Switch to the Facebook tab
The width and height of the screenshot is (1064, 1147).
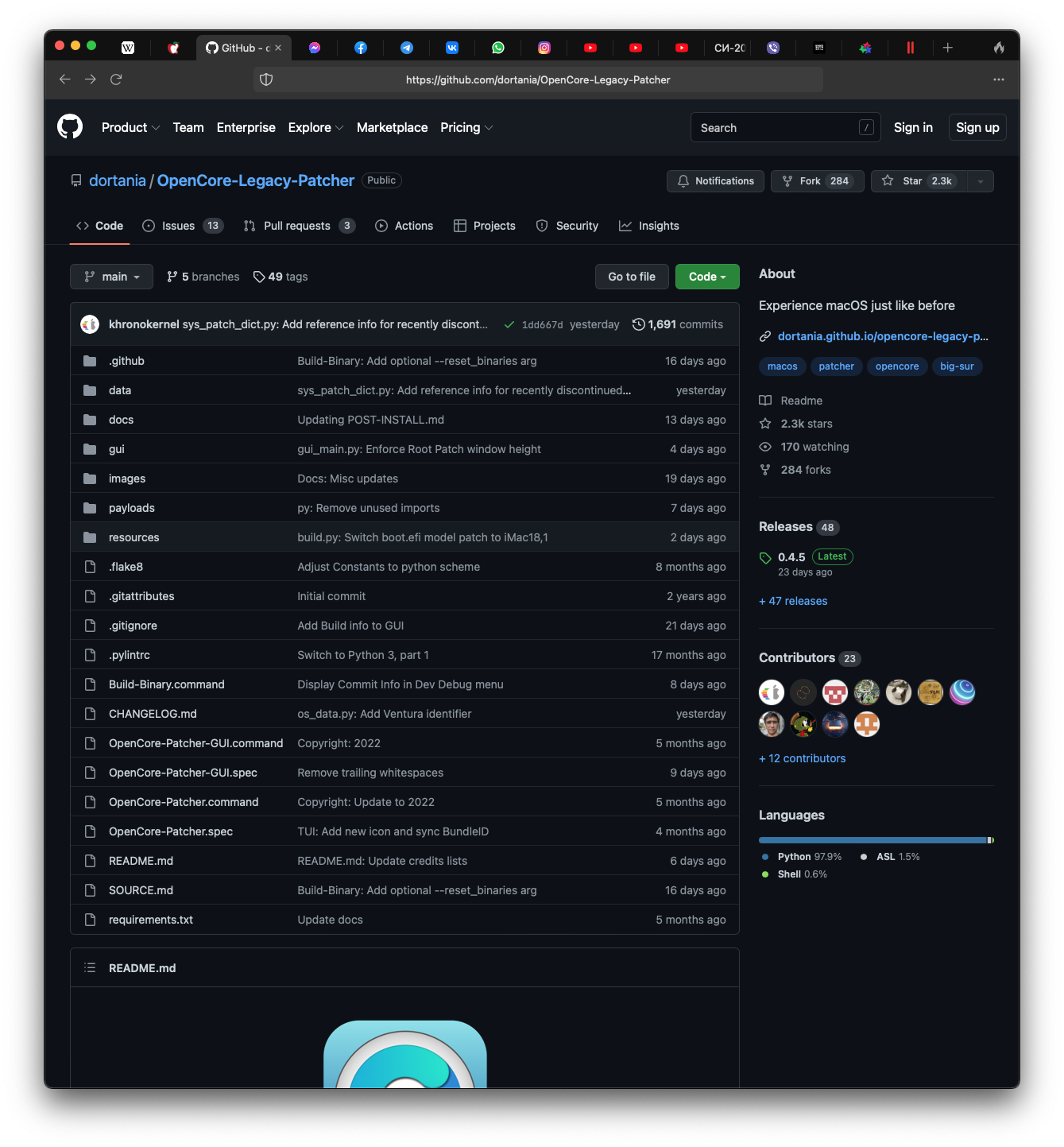pos(361,48)
